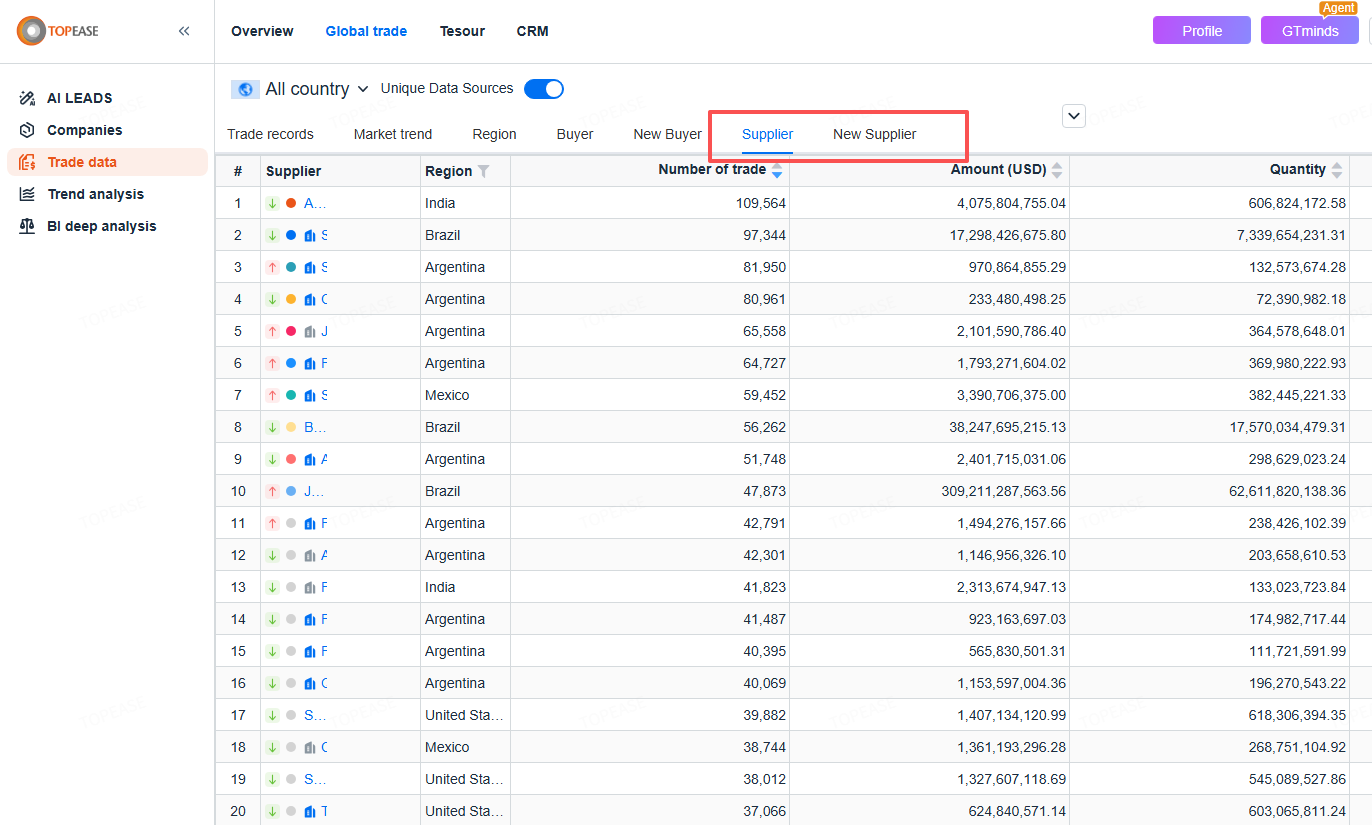1372x825 pixels.
Task: Click the up-trend arrow in row 5
Action: pyautogui.click(x=272, y=331)
